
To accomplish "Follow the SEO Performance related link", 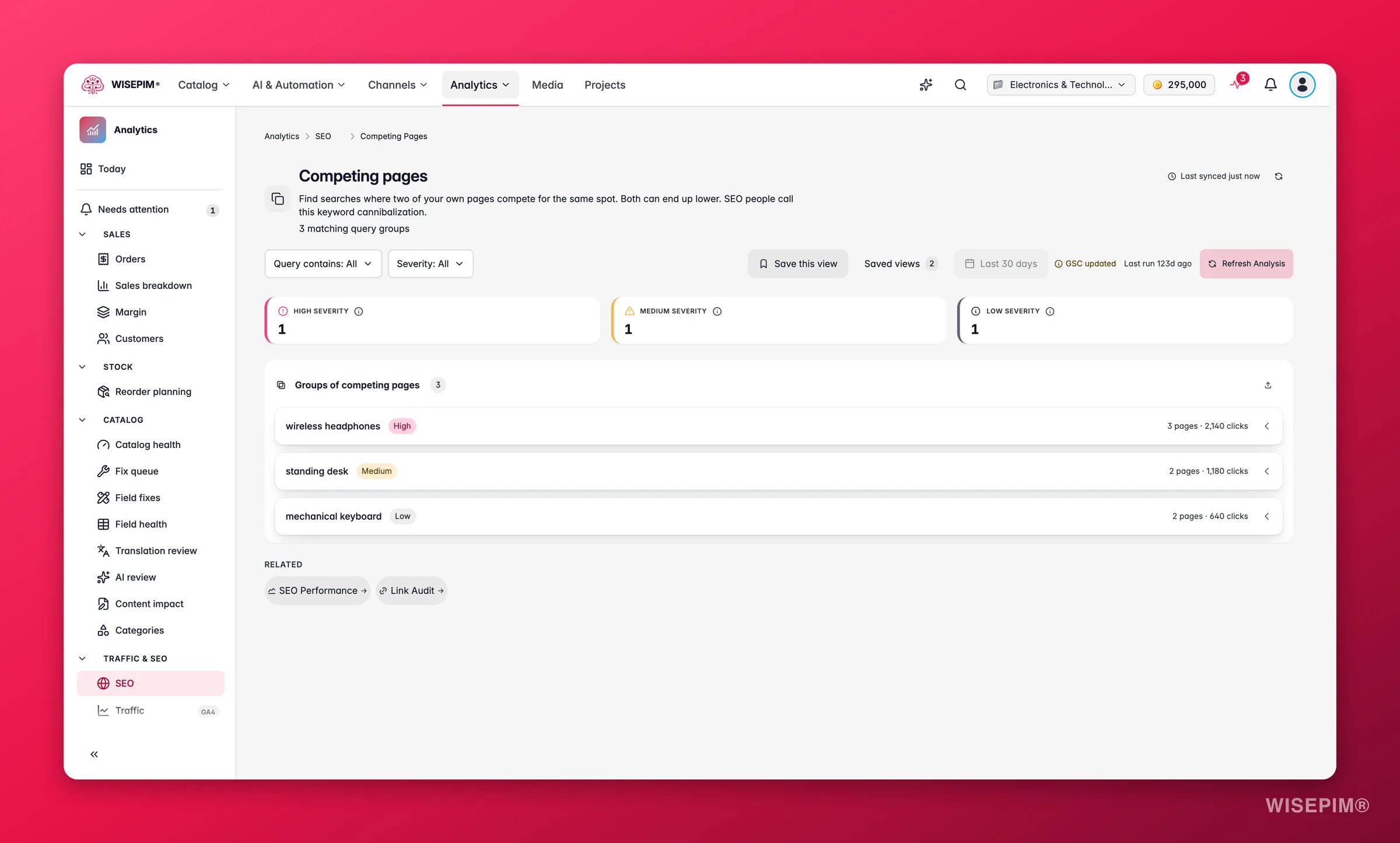I will pos(317,590).
